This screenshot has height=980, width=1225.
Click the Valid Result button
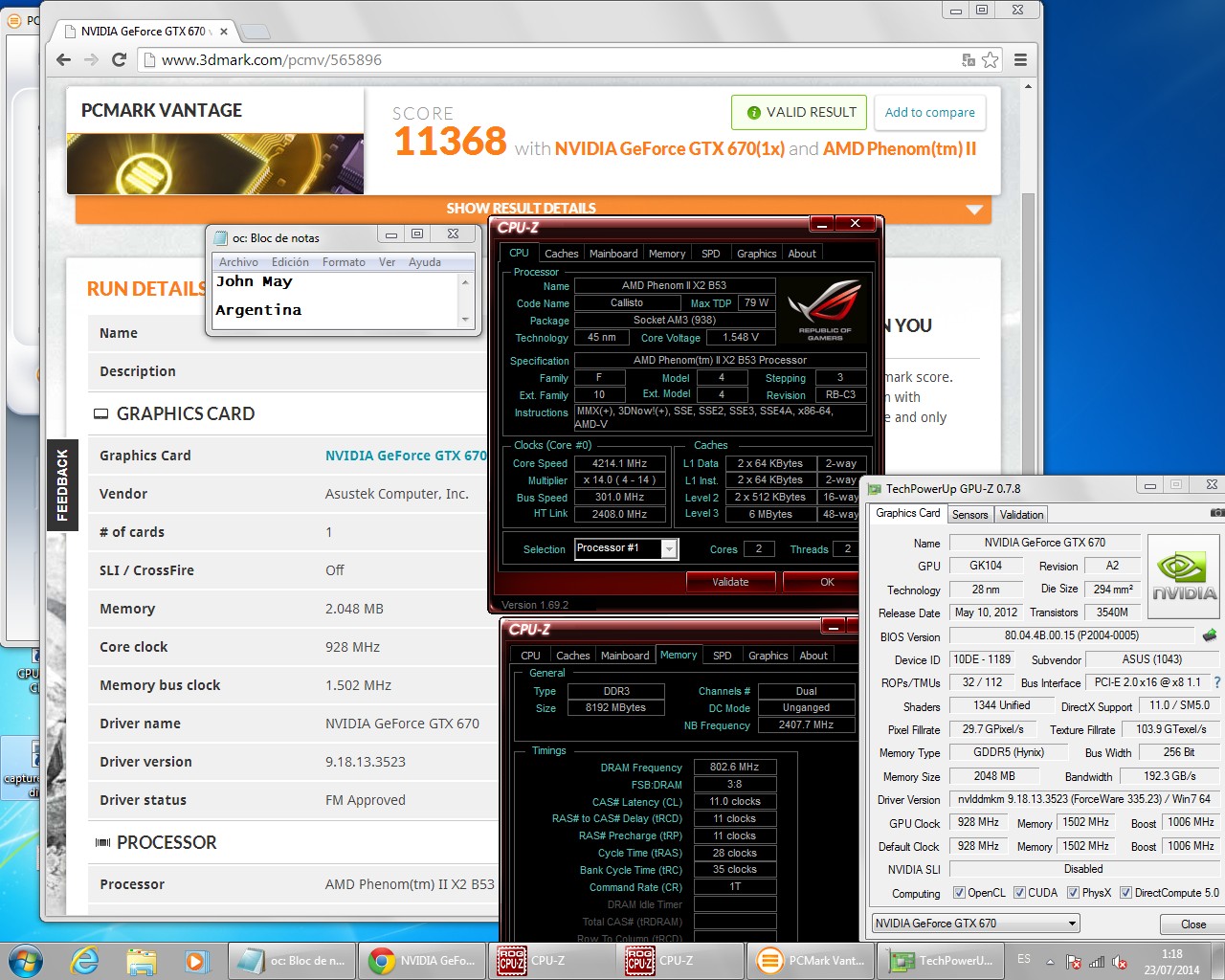pyautogui.click(x=799, y=112)
